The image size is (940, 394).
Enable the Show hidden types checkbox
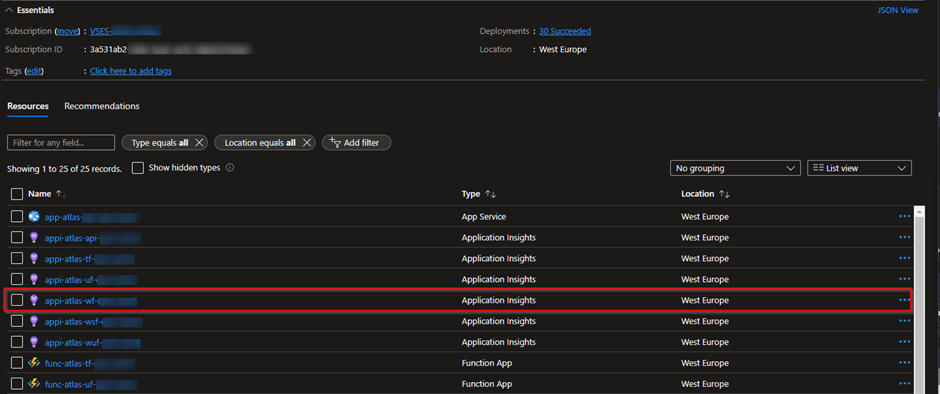[x=138, y=168]
